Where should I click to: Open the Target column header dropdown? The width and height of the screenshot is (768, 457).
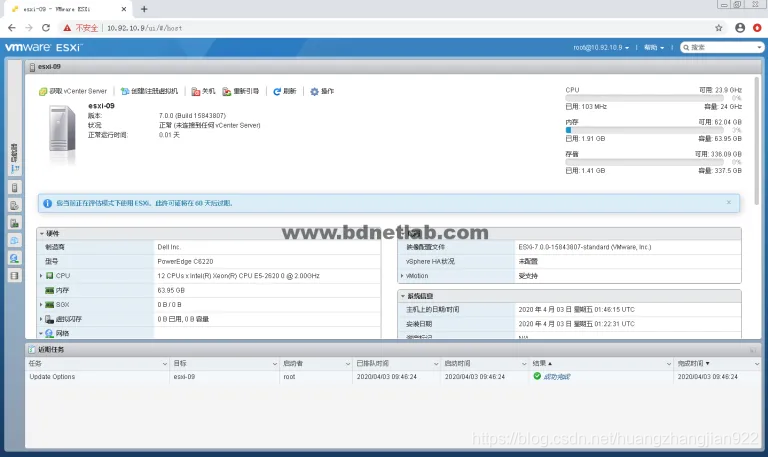point(274,364)
